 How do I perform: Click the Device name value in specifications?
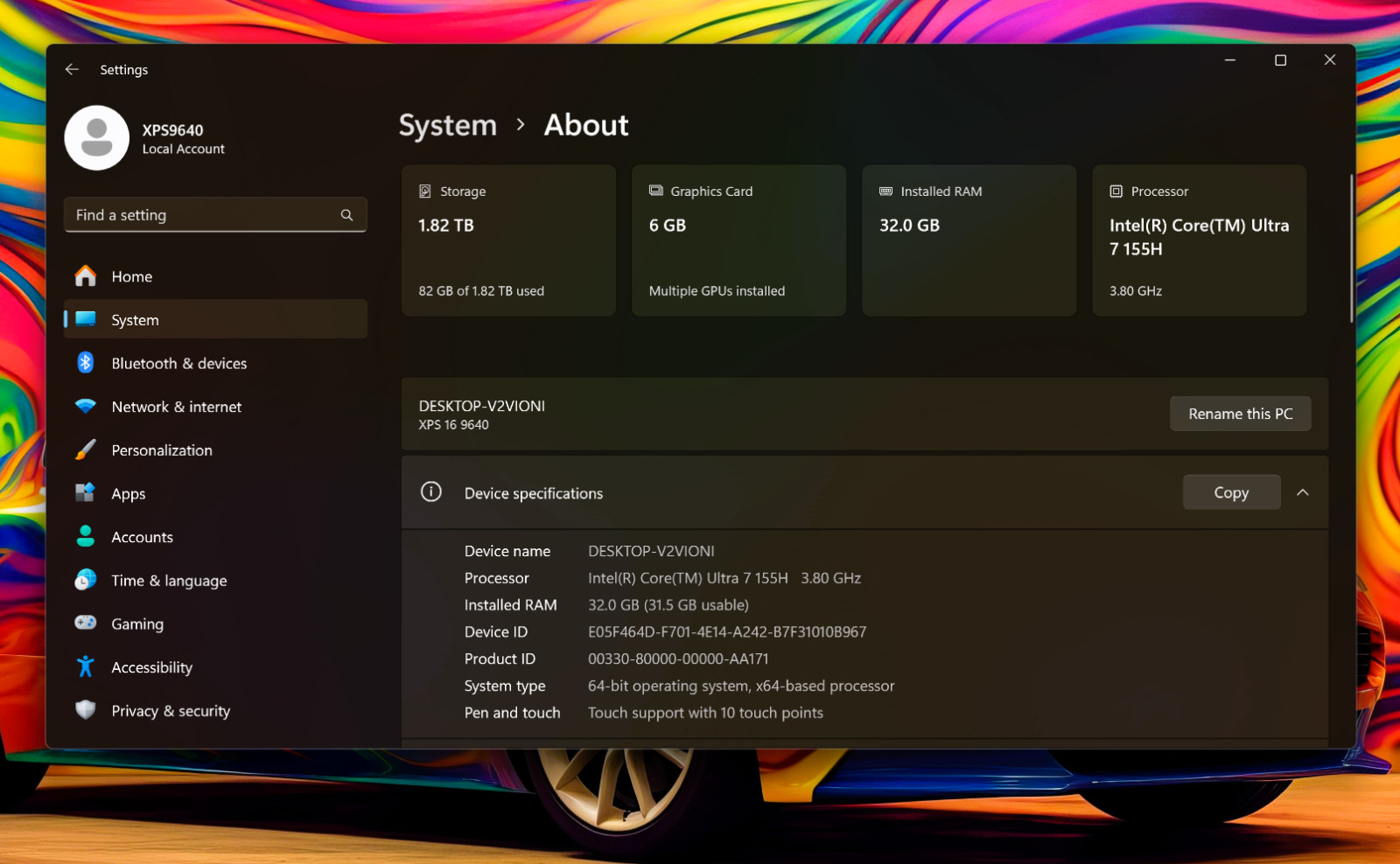pyautogui.click(x=651, y=551)
